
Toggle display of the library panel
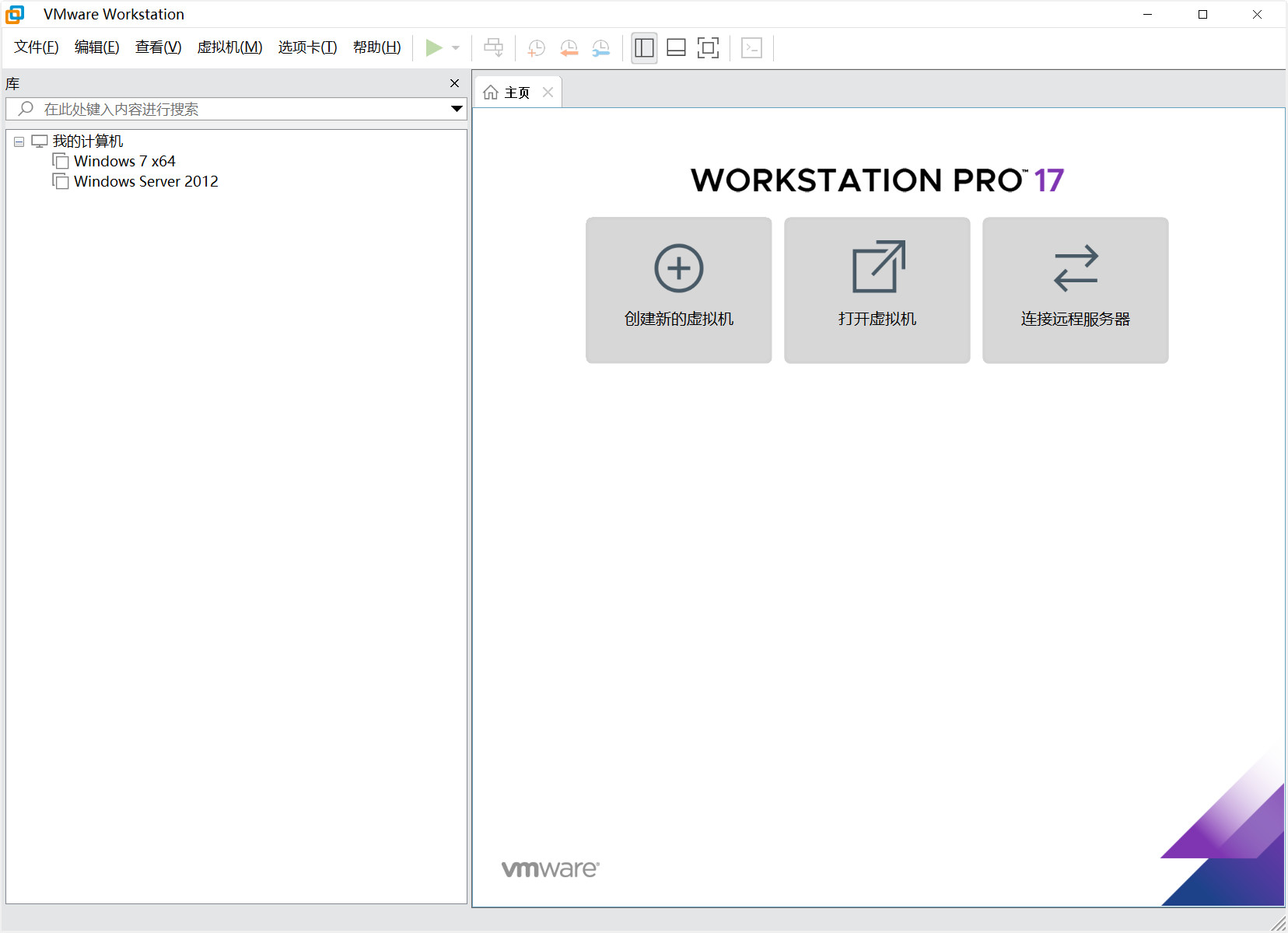(643, 47)
